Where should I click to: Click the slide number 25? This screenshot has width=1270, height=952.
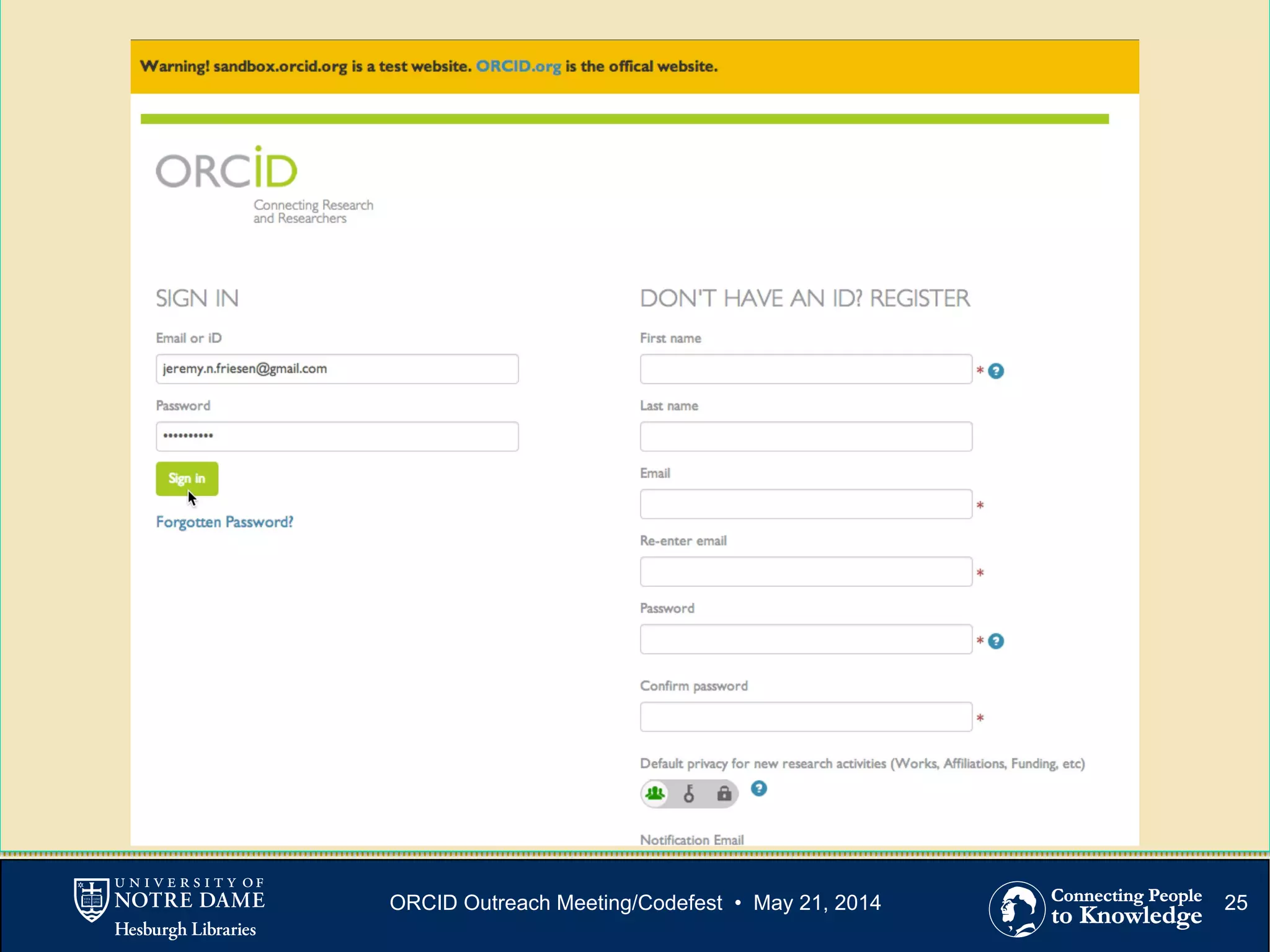pos(1236,902)
